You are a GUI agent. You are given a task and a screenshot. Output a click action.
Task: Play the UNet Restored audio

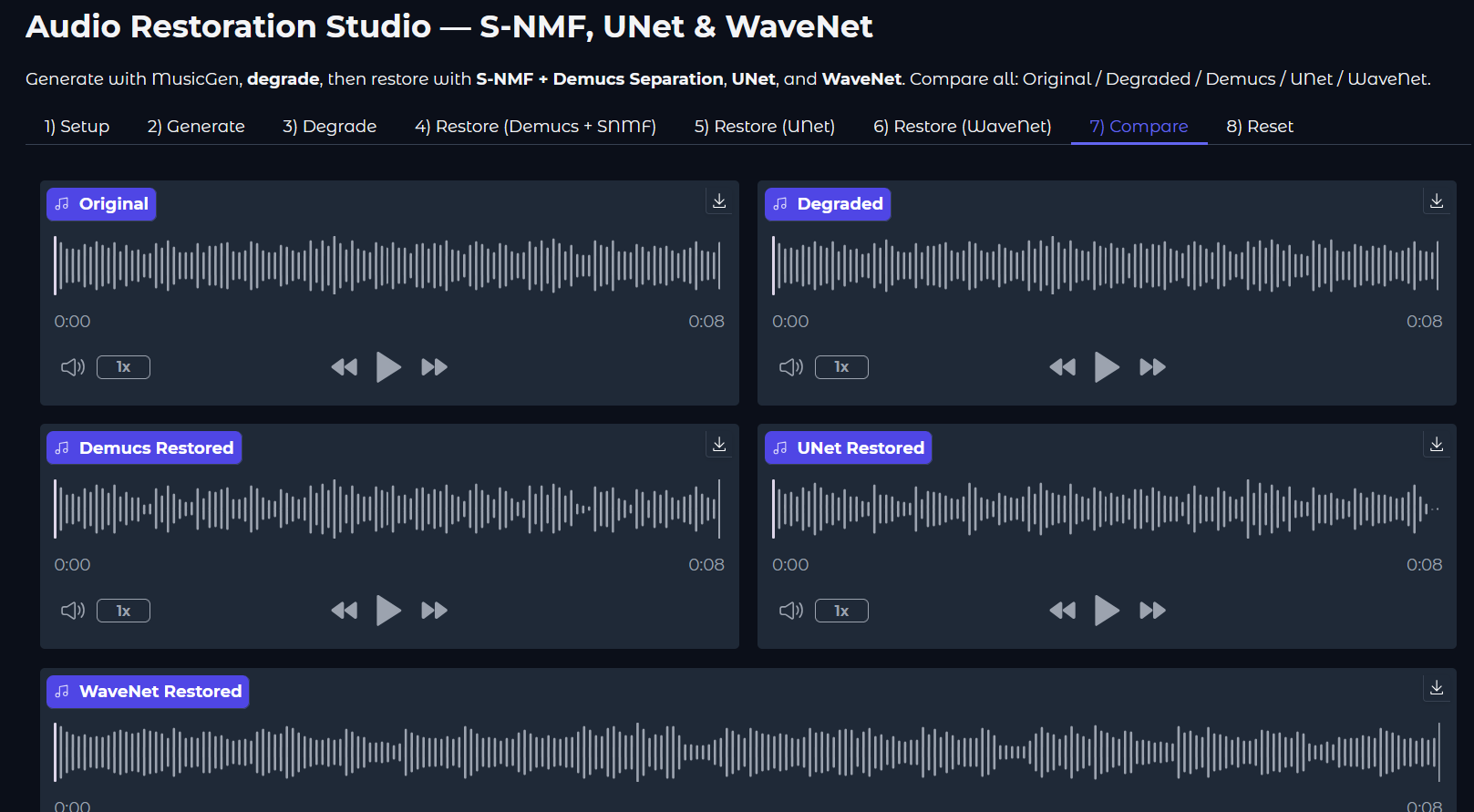[1108, 611]
